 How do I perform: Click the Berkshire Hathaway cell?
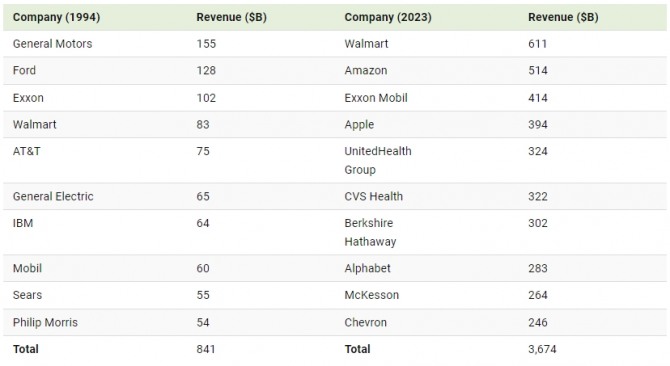[x=370, y=232]
